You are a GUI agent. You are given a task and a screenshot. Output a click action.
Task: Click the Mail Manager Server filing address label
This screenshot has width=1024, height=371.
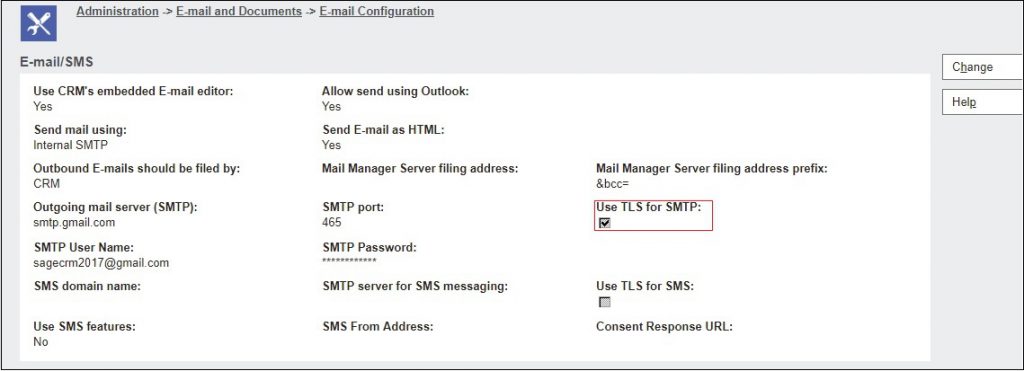420,169
